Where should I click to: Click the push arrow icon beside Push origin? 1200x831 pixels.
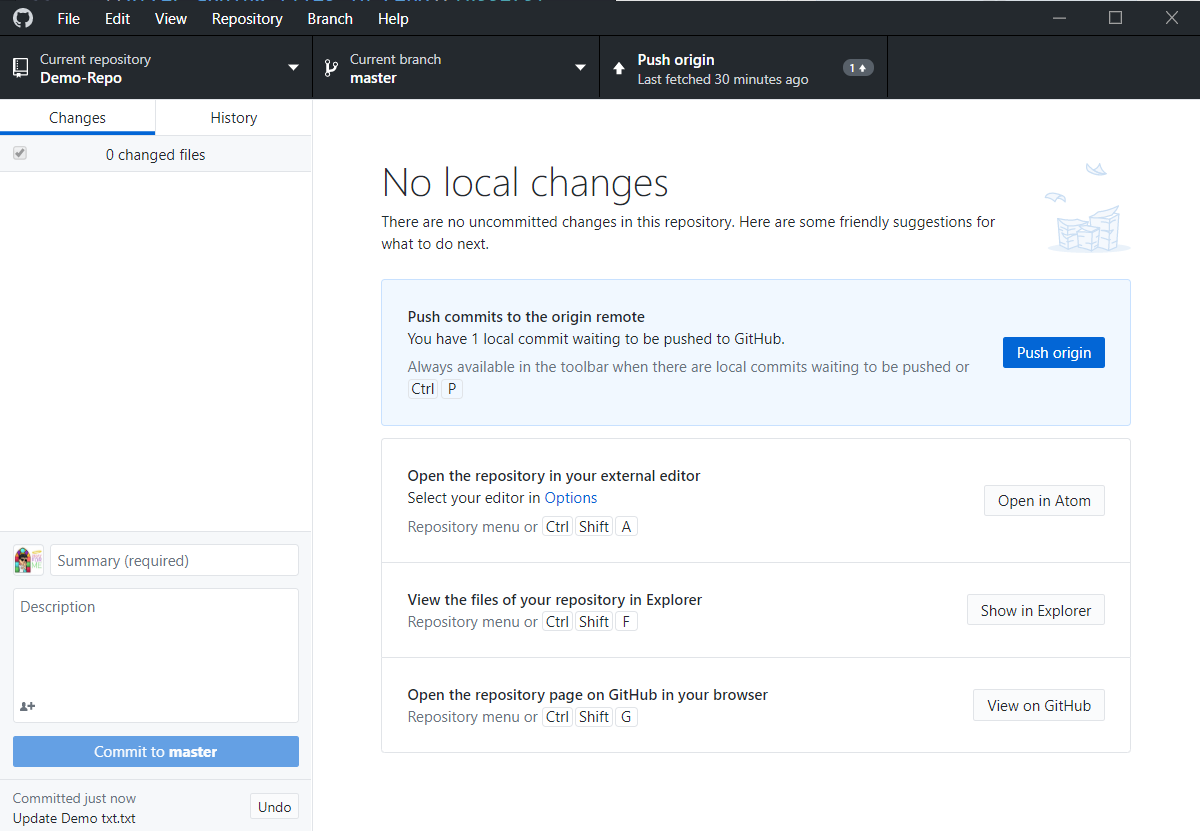tap(619, 68)
